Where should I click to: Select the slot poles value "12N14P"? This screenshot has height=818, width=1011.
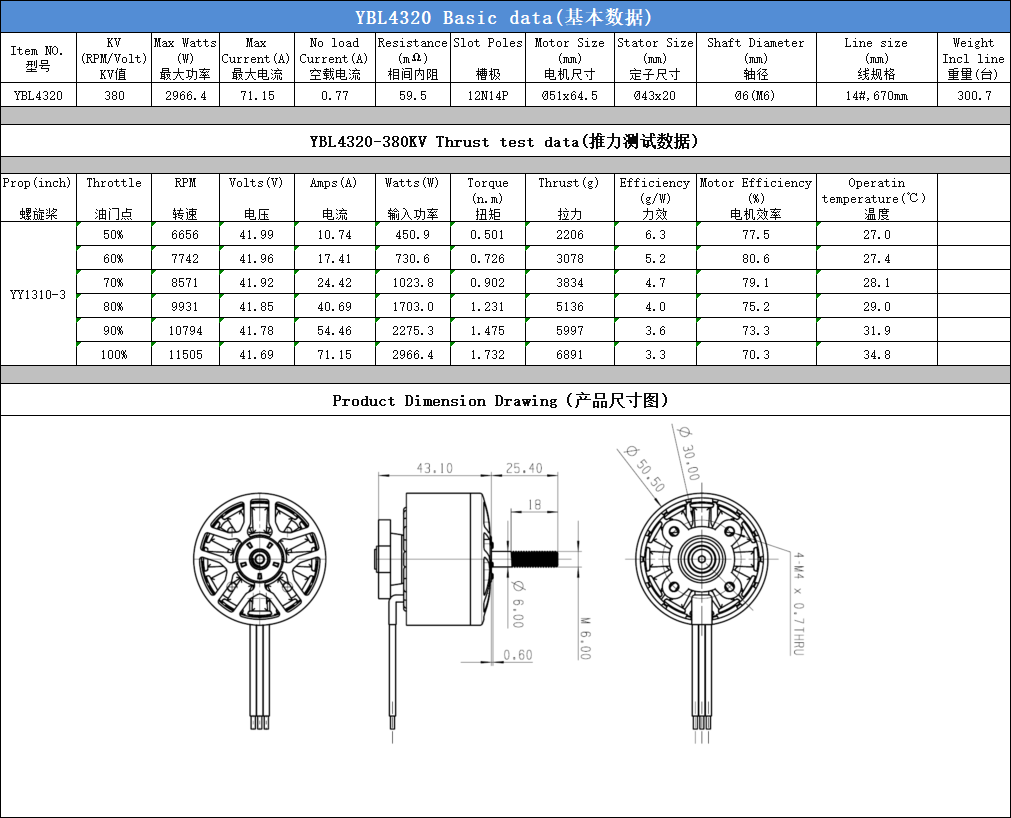pyautogui.click(x=488, y=95)
